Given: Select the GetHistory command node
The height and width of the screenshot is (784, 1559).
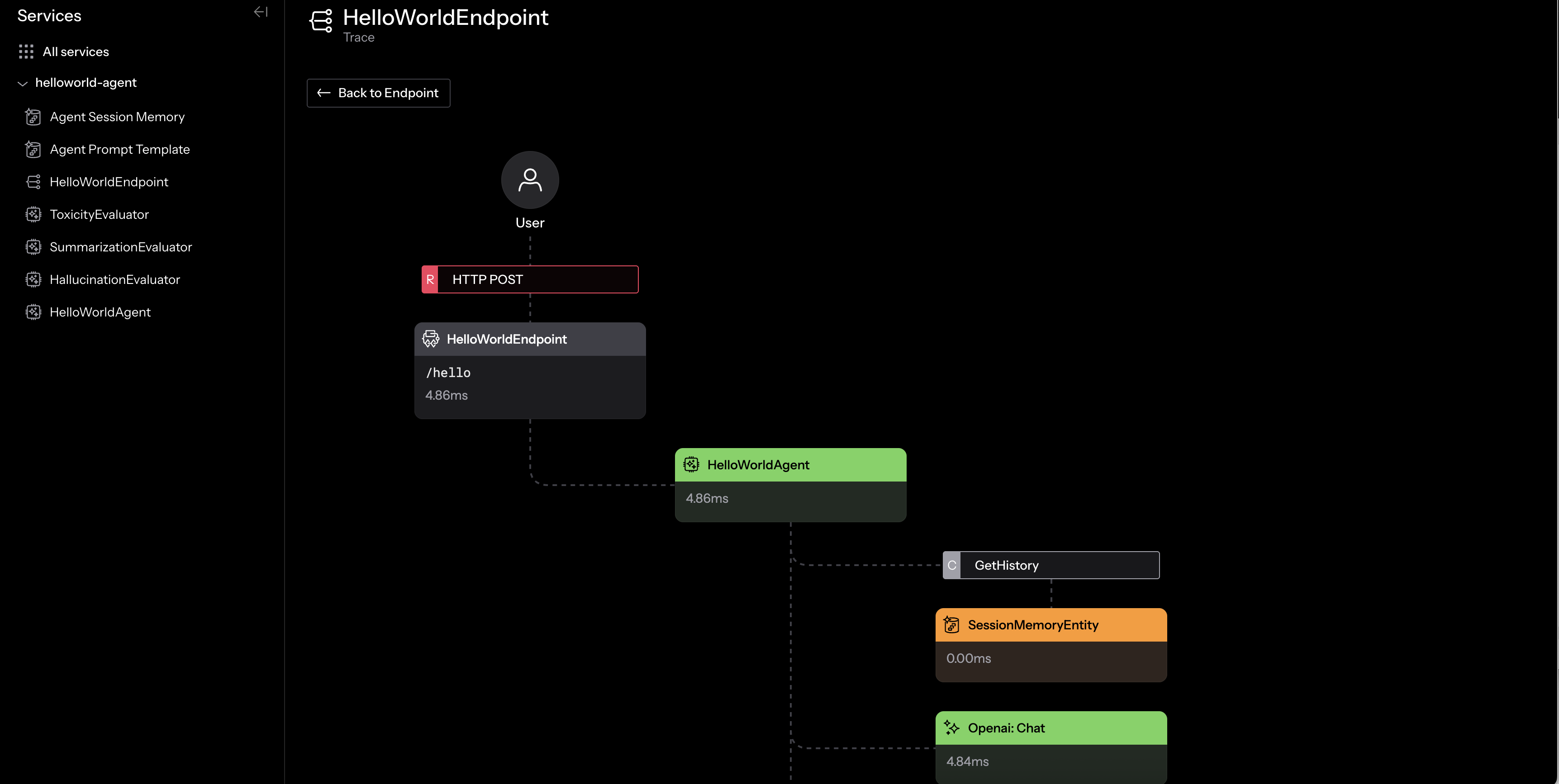Looking at the screenshot, I should (1051, 565).
